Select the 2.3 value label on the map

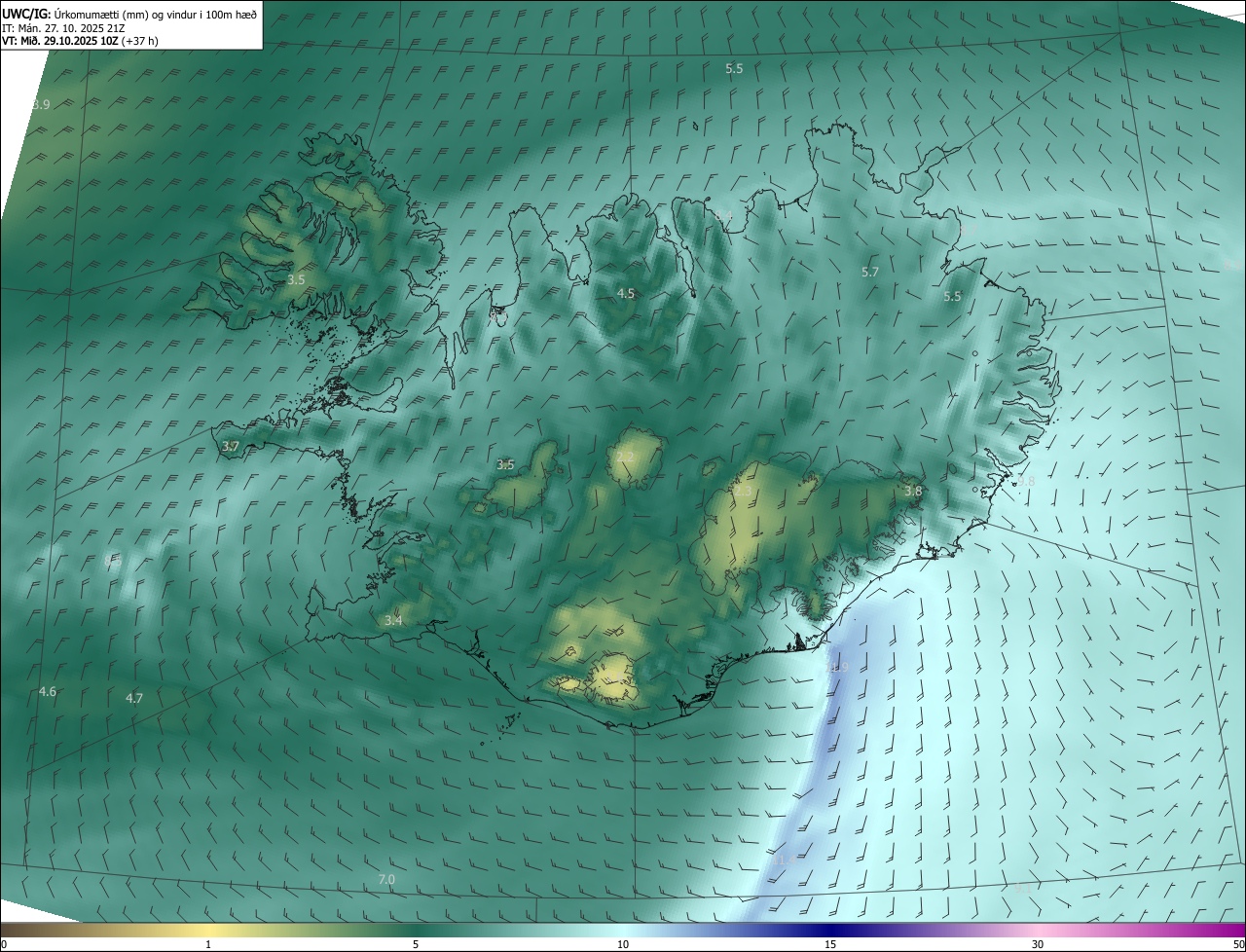[743, 492]
